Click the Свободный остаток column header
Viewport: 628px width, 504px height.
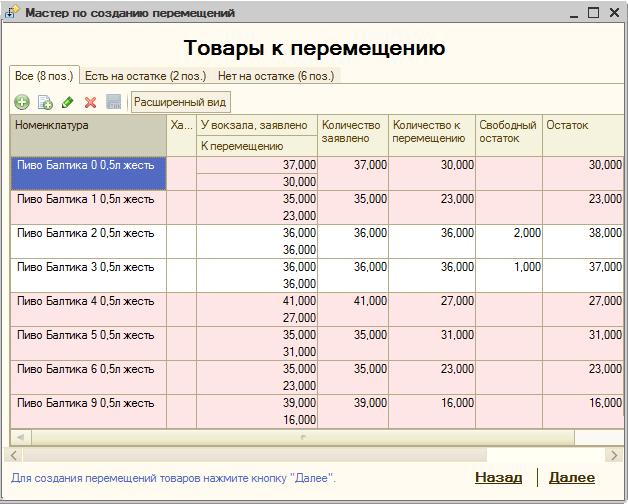tap(509, 135)
